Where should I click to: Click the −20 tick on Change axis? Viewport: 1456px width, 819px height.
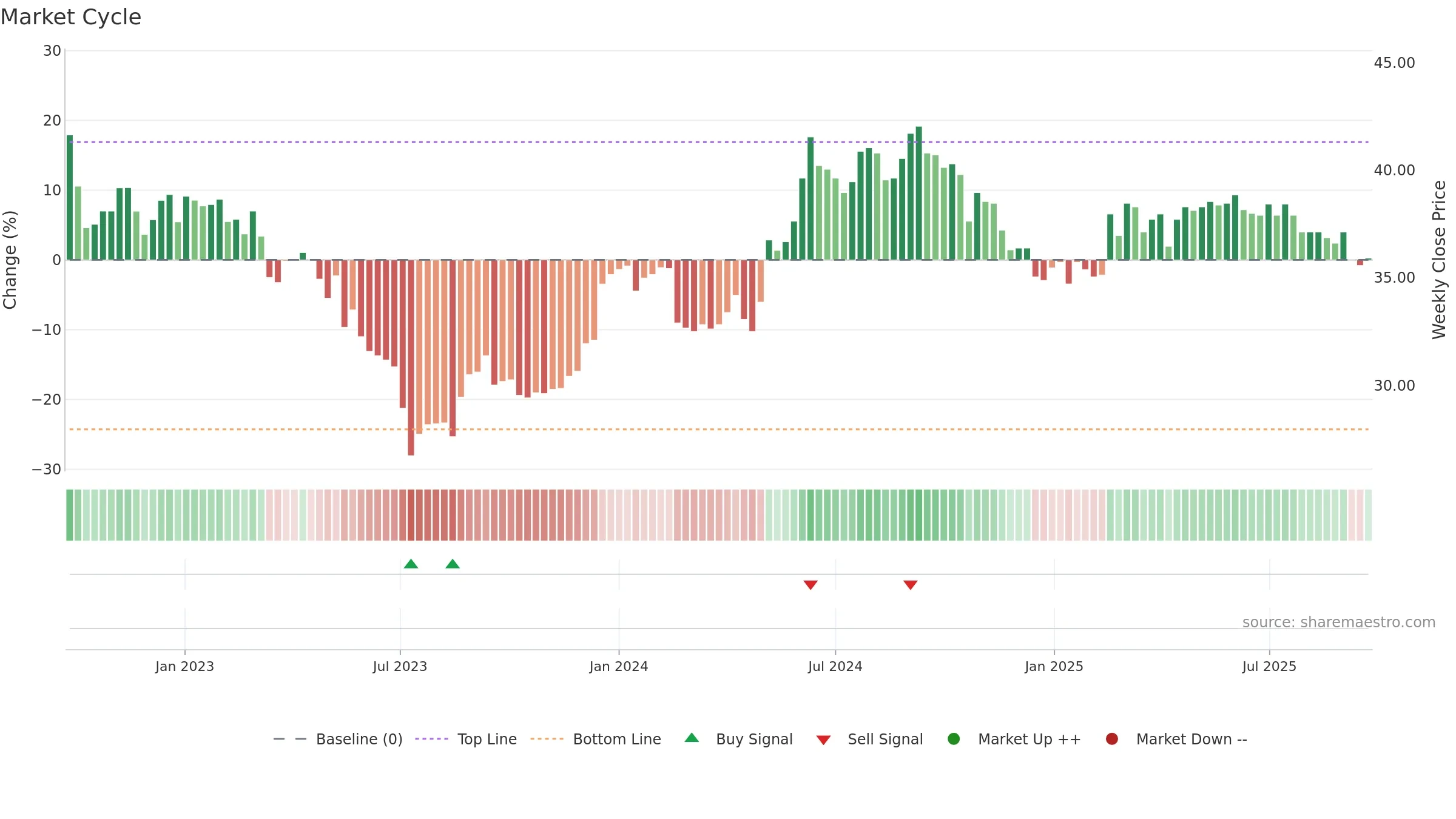pos(47,399)
